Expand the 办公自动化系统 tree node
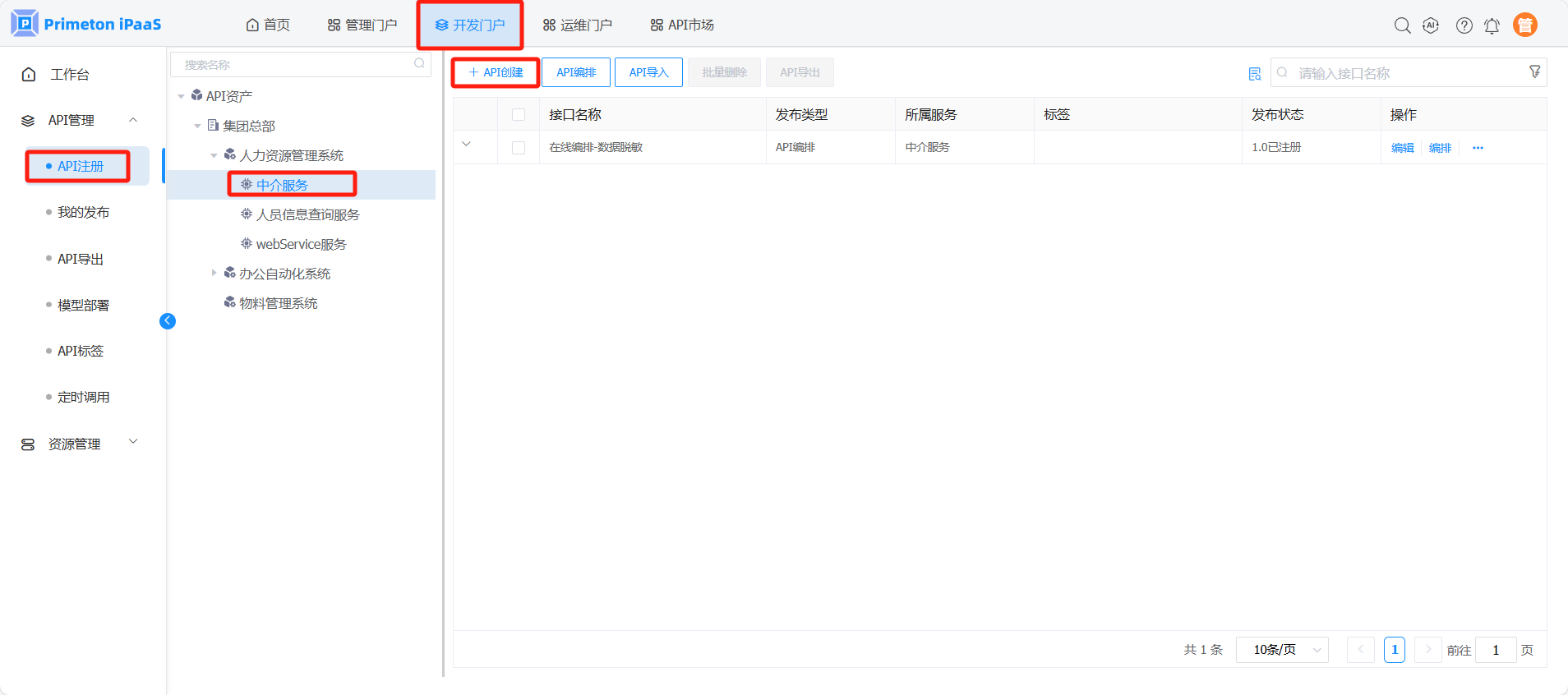The height and width of the screenshot is (695, 1568). (x=214, y=273)
